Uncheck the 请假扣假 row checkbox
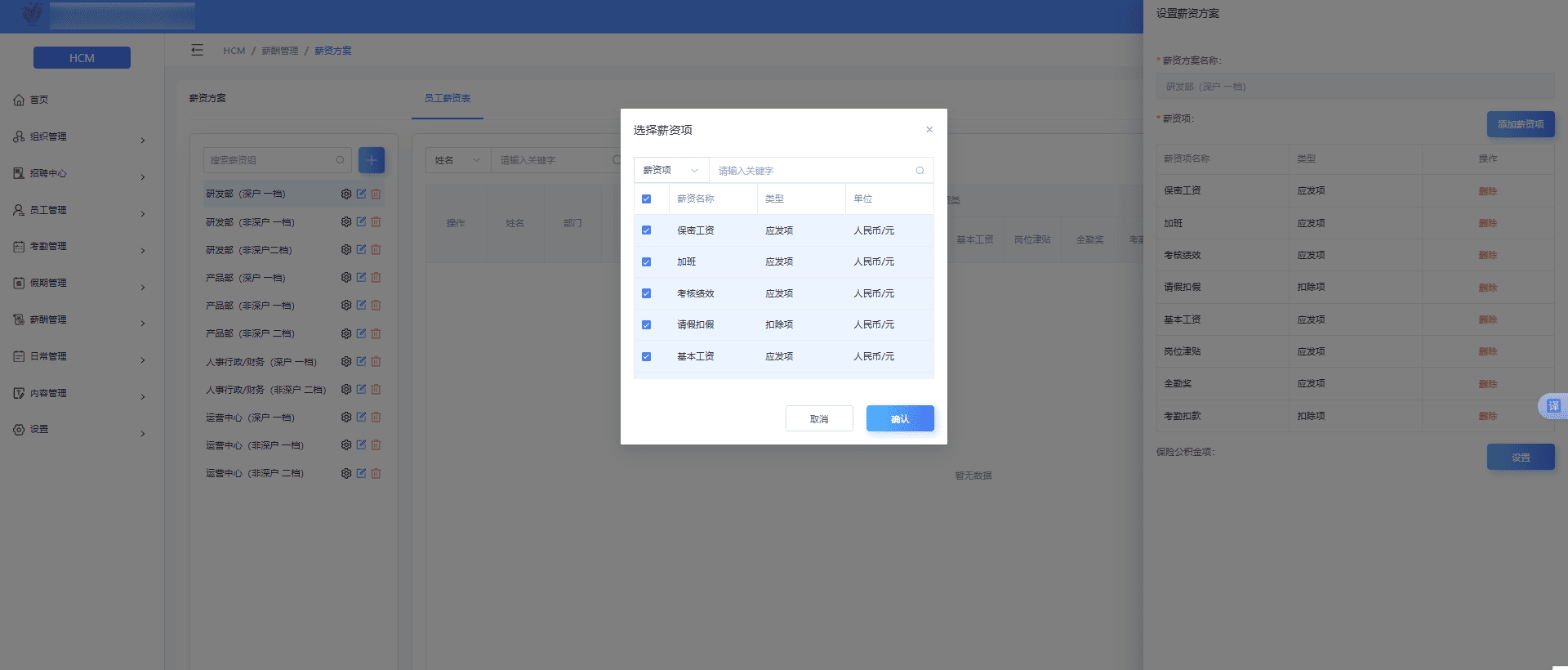This screenshot has width=1568, height=670. click(646, 325)
